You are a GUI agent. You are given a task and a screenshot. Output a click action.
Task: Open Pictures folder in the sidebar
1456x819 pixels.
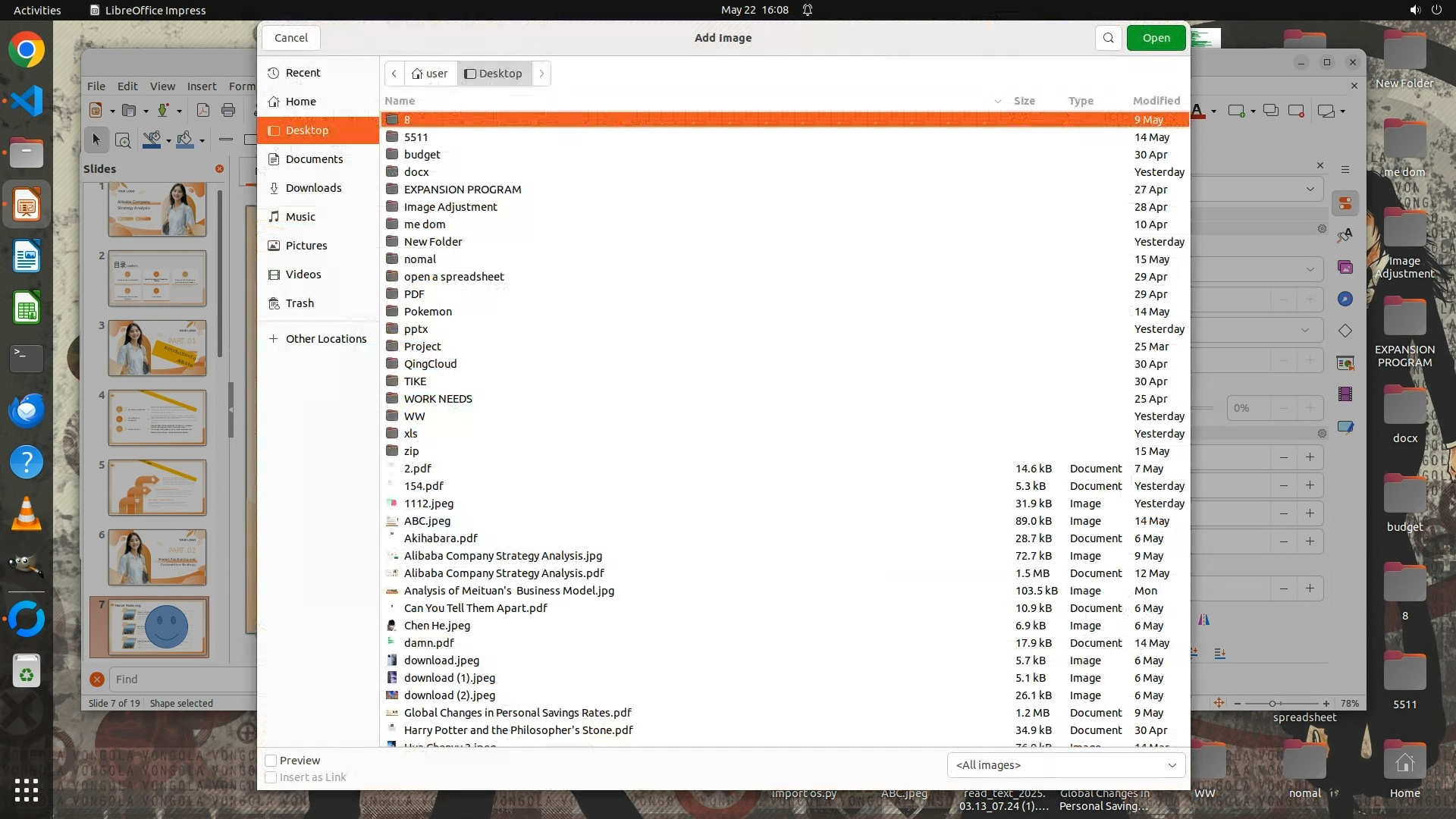pyautogui.click(x=306, y=246)
